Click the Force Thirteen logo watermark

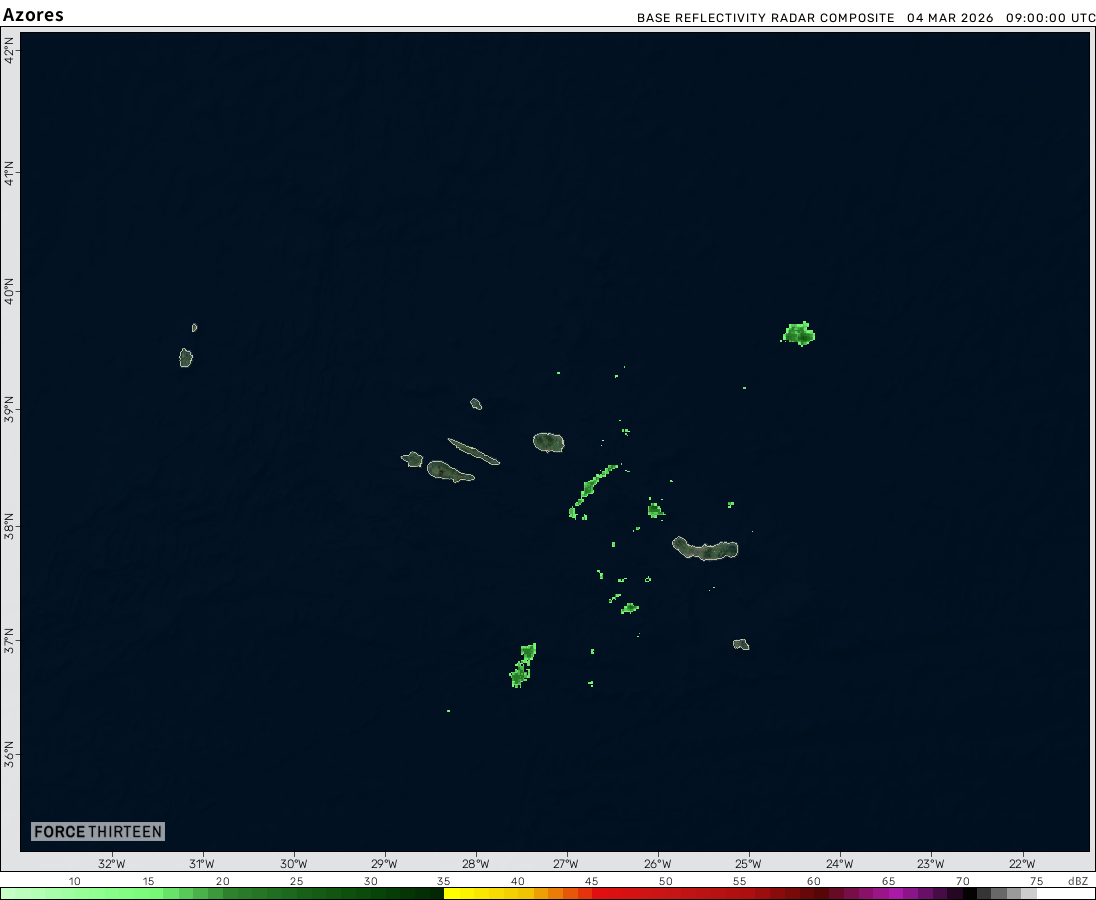[x=97, y=831]
